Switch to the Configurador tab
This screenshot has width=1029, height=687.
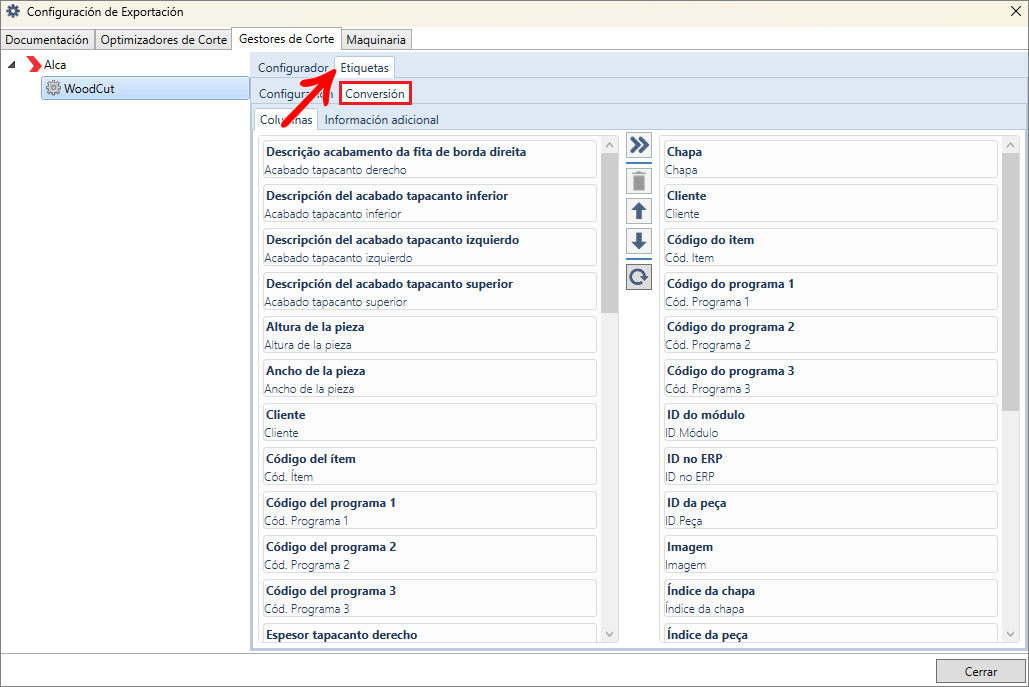(293, 68)
